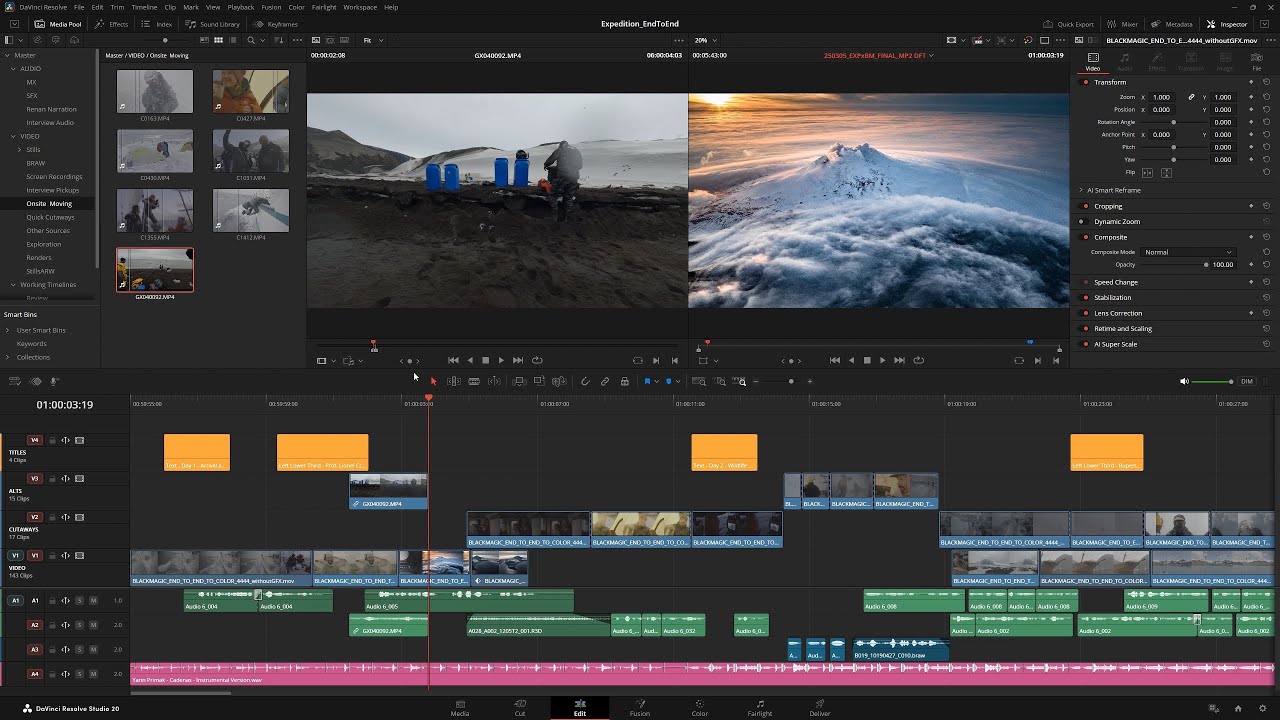Viewport: 1280px width, 720px height.
Task: Switch to the Fusion page
Action: coord(639,708)
